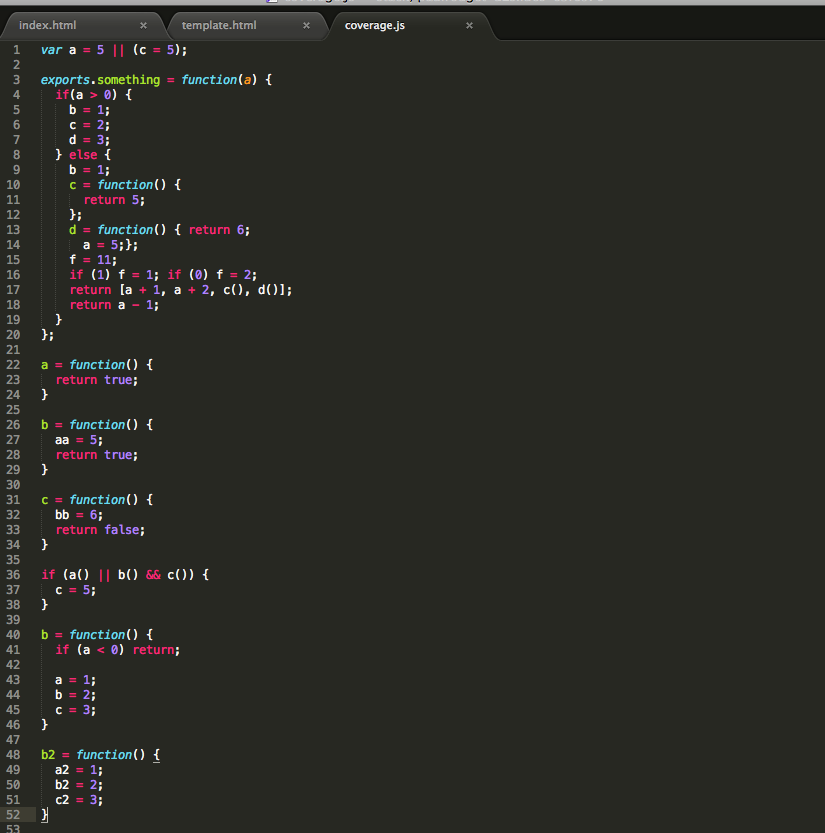Click line number 3 in gutter
Screen dimensions: 825x833
tap(16, 80)
